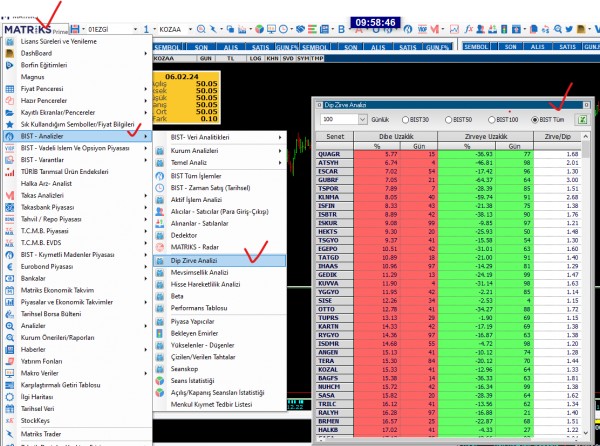Click the Tarihsel Veri calendar icon
Image resolution: width=600 pixels, height=446 pixels.
(10, 409)
